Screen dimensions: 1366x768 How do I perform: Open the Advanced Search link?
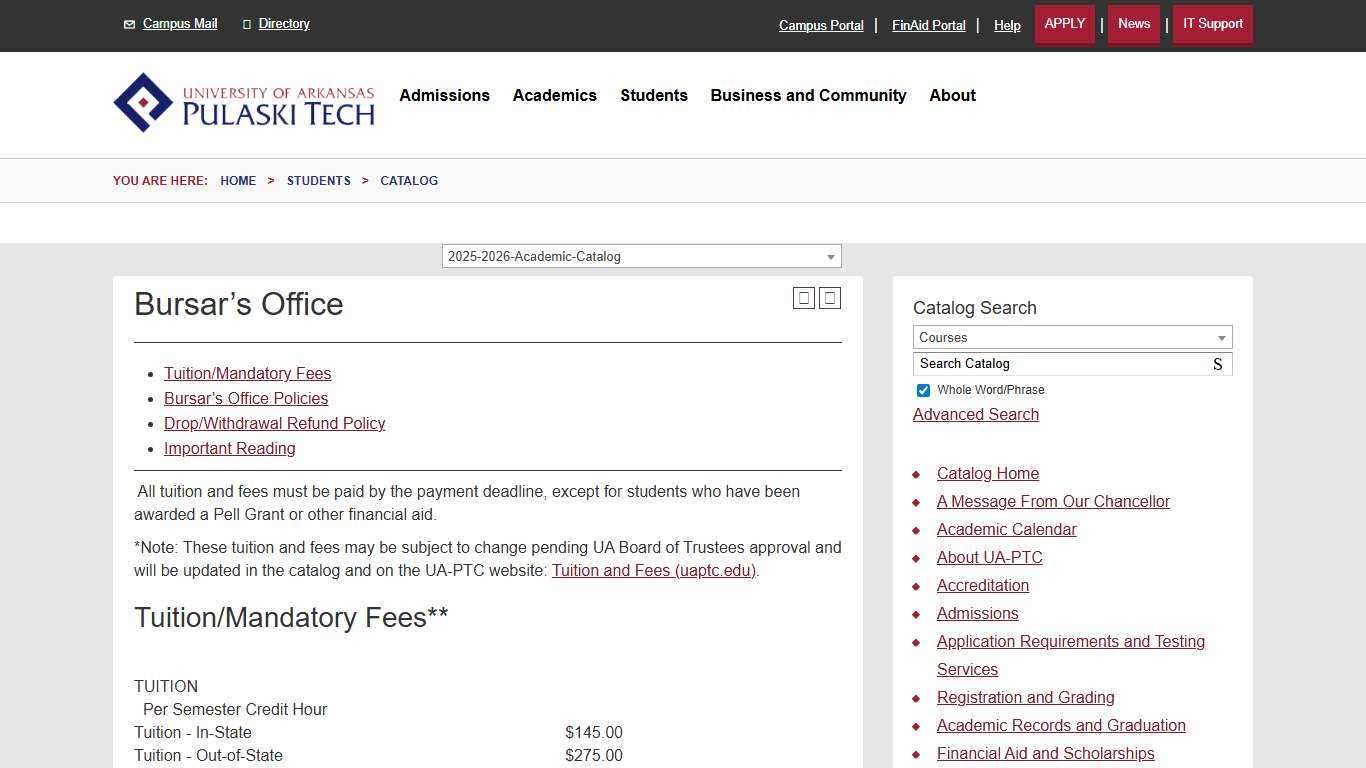(x=975, y=415)
